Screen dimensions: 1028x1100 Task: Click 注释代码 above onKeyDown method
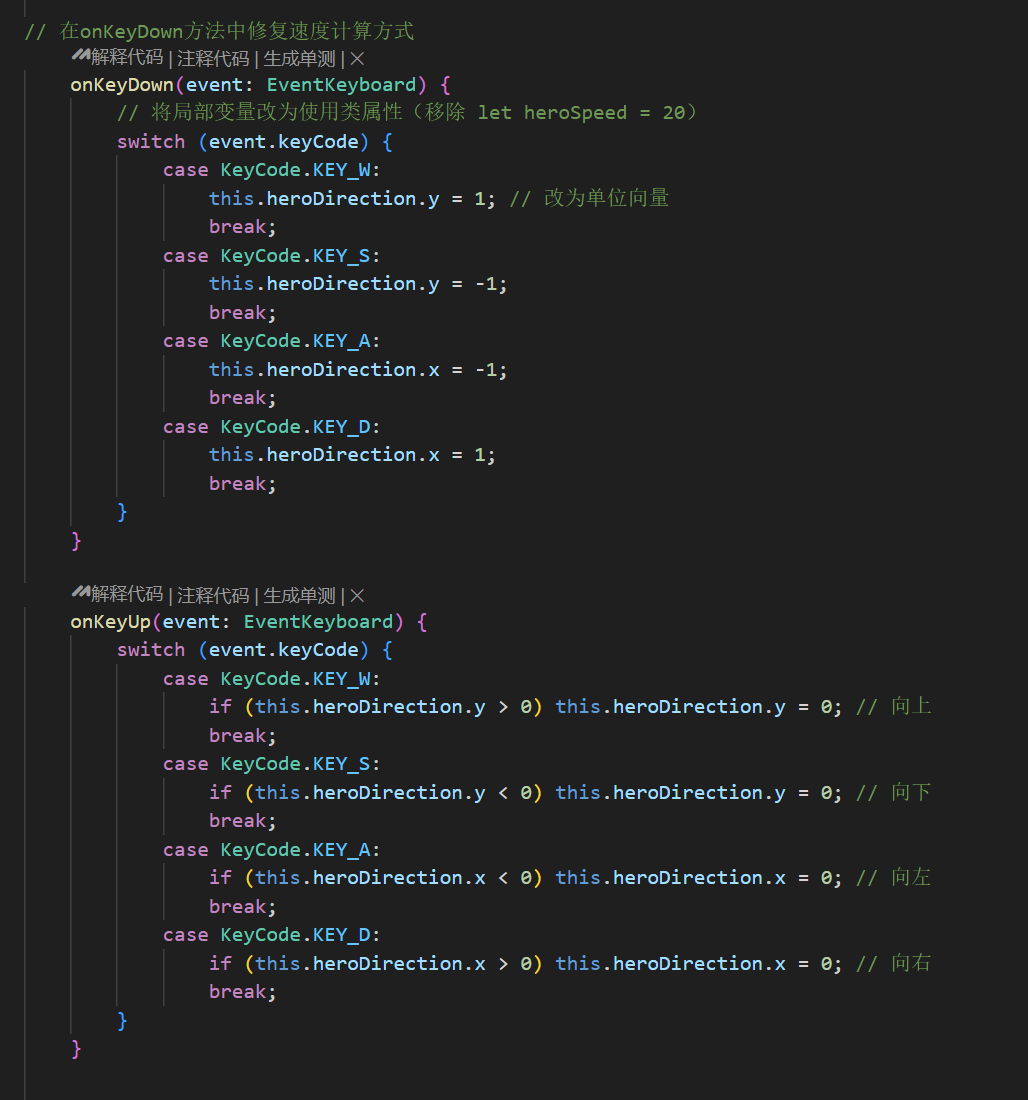click(x=213, y=59)
